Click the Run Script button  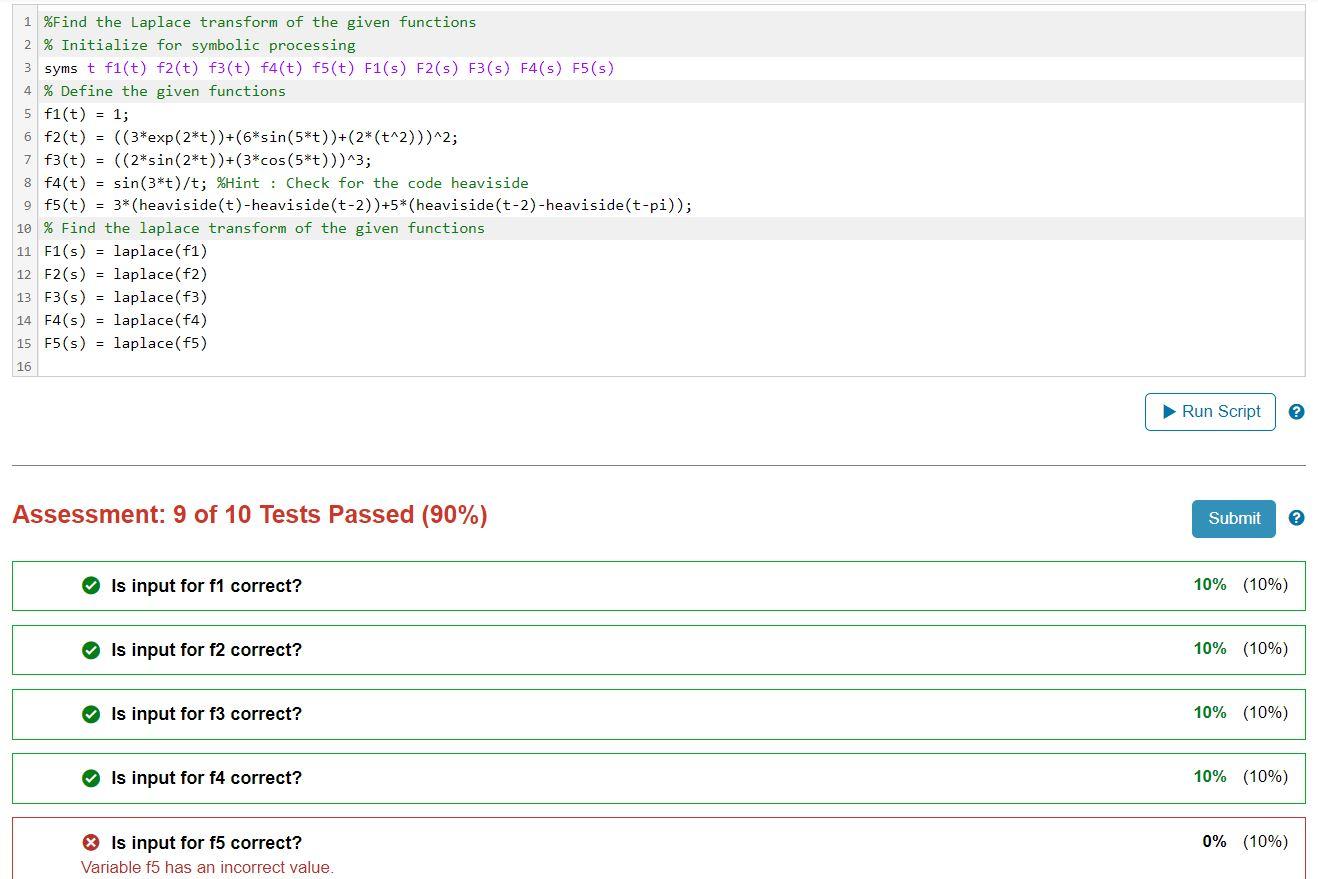1210,411
